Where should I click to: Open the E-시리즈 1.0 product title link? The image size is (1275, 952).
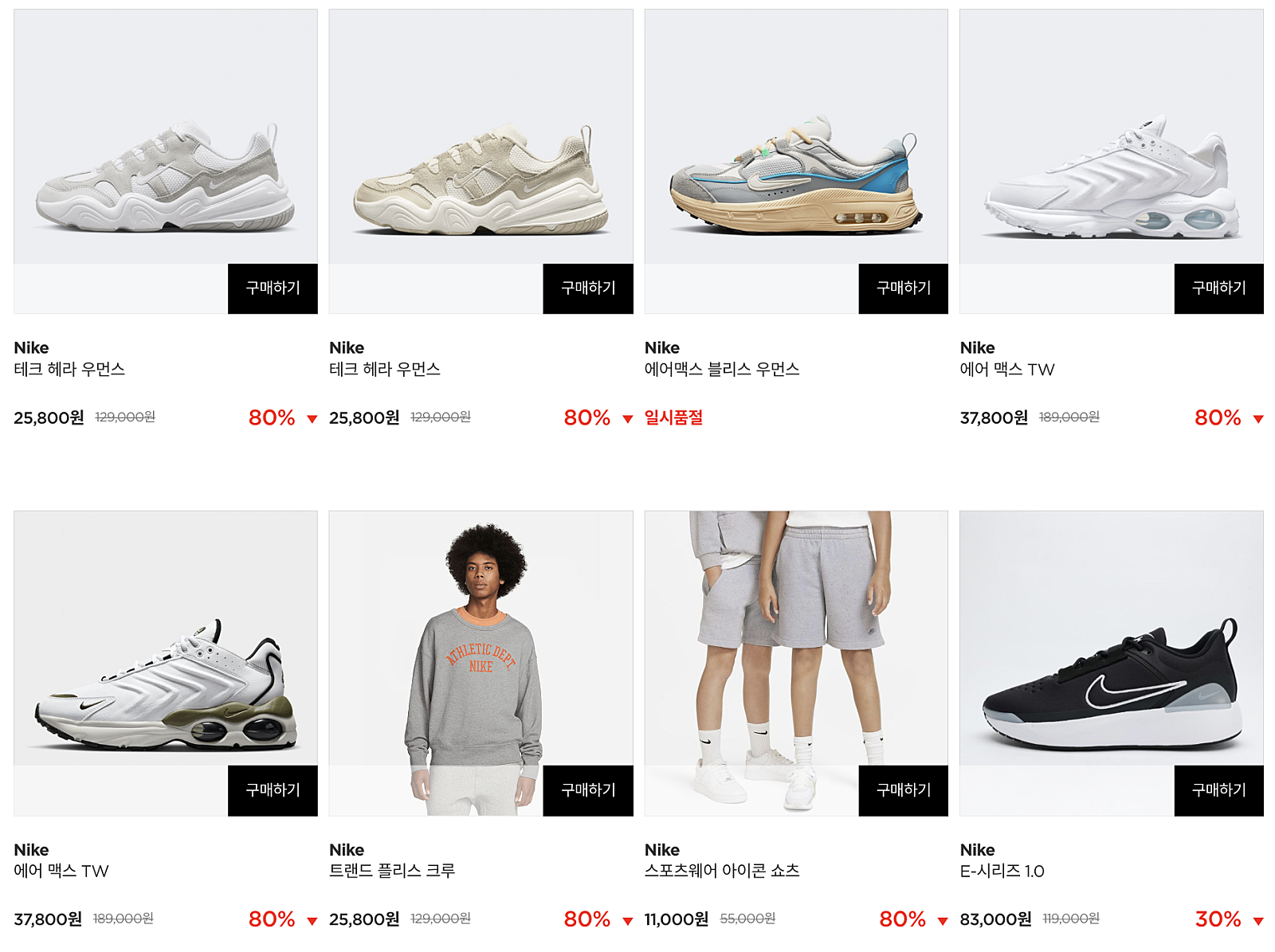point(1002,871)
